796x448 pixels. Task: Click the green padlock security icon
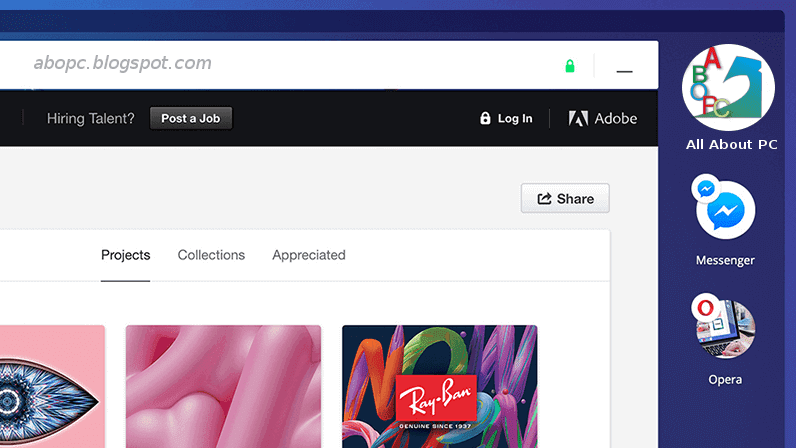(x=570, y=66)
